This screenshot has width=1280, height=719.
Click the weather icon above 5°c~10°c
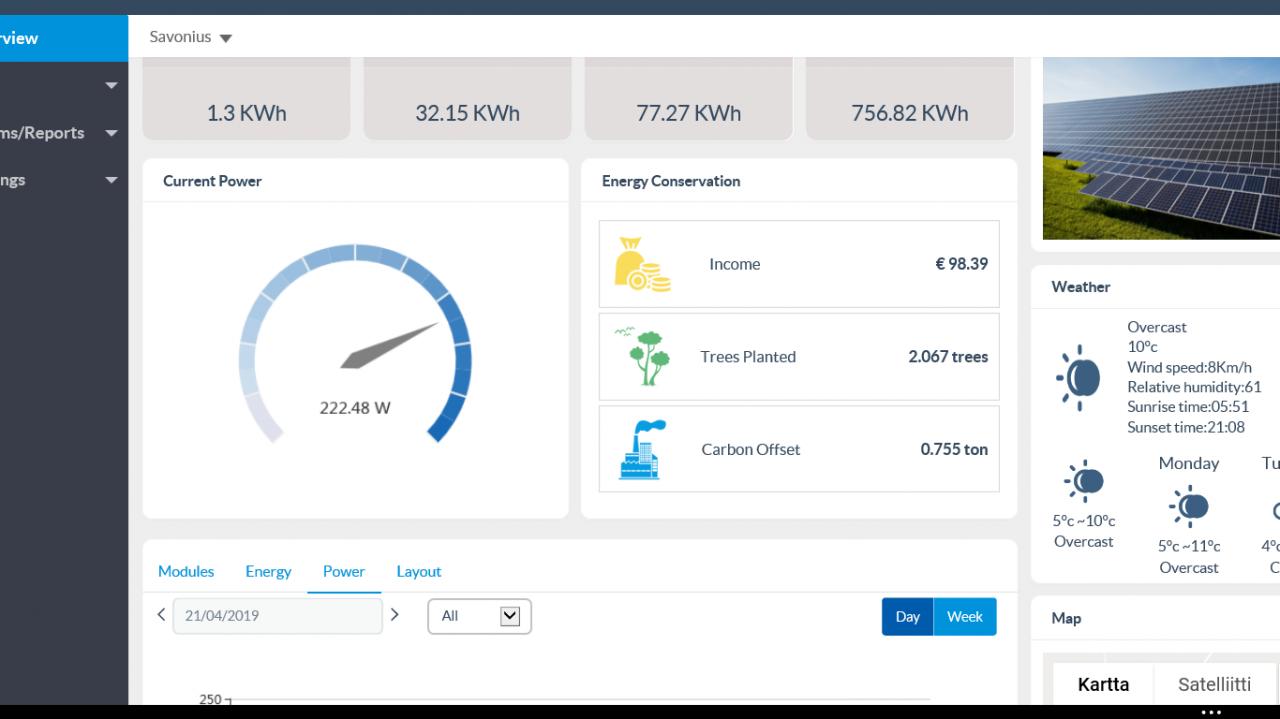coord(1084,481)
